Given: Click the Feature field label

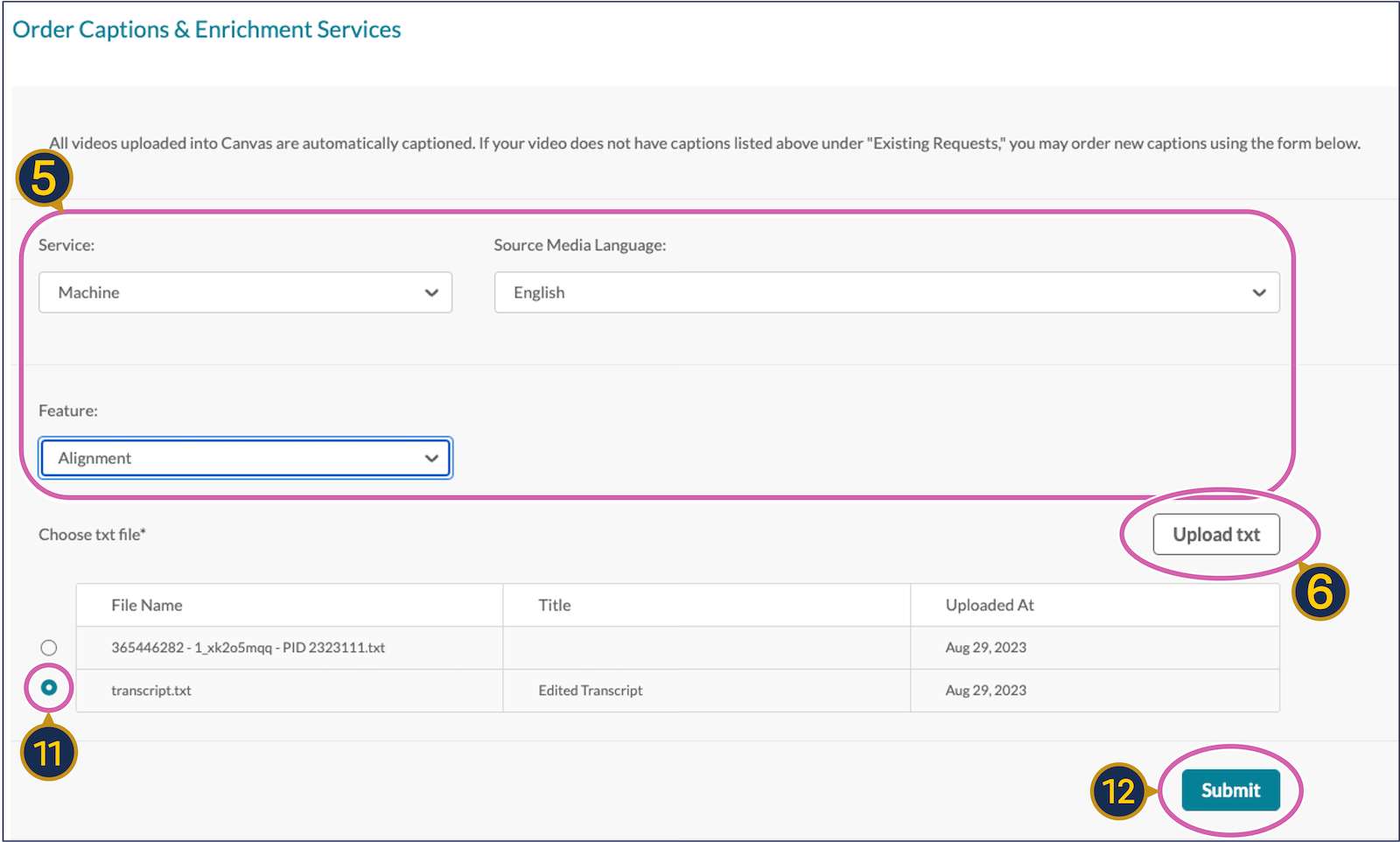Looking at the screenshot, I should click(68, 410).
